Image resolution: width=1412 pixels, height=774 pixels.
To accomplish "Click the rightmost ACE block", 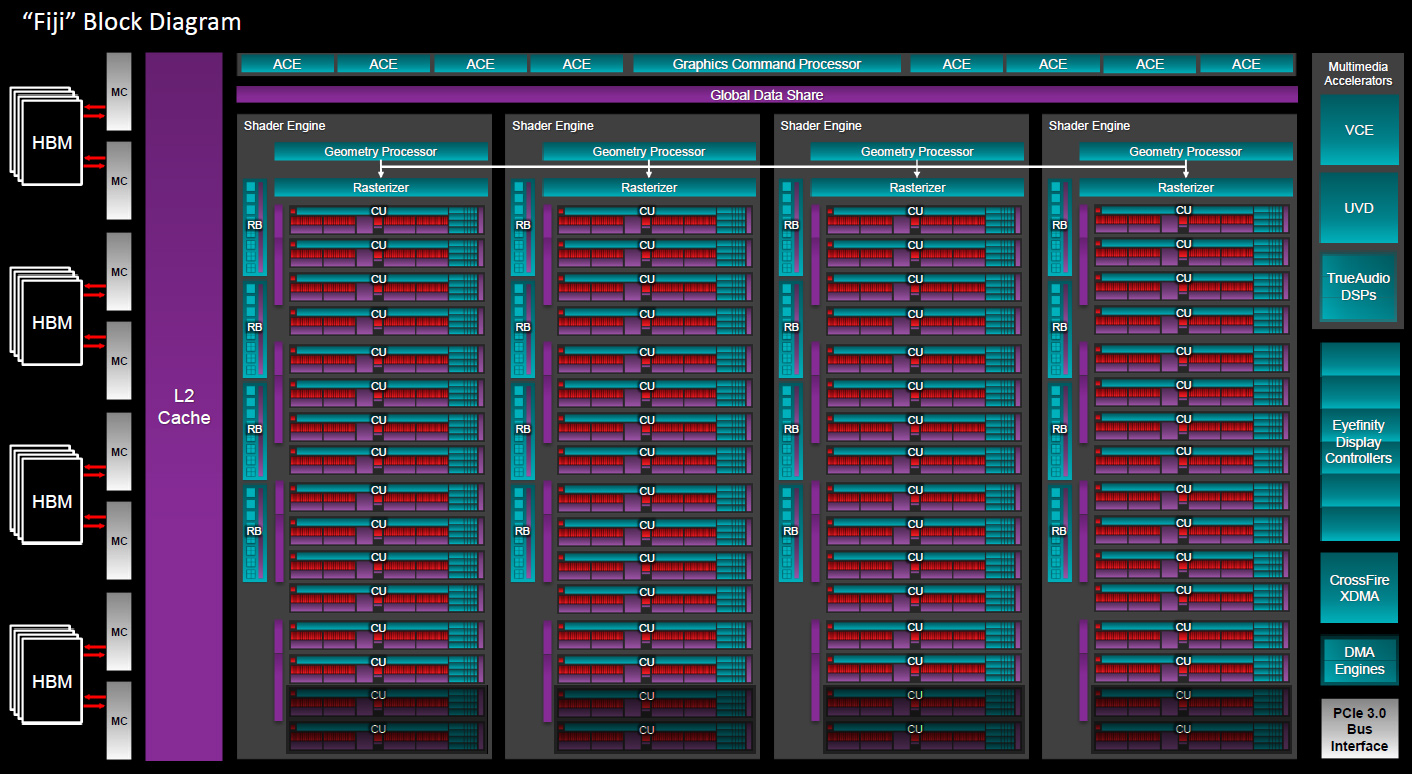I will pyautogui.click(x=1246, y=64).
